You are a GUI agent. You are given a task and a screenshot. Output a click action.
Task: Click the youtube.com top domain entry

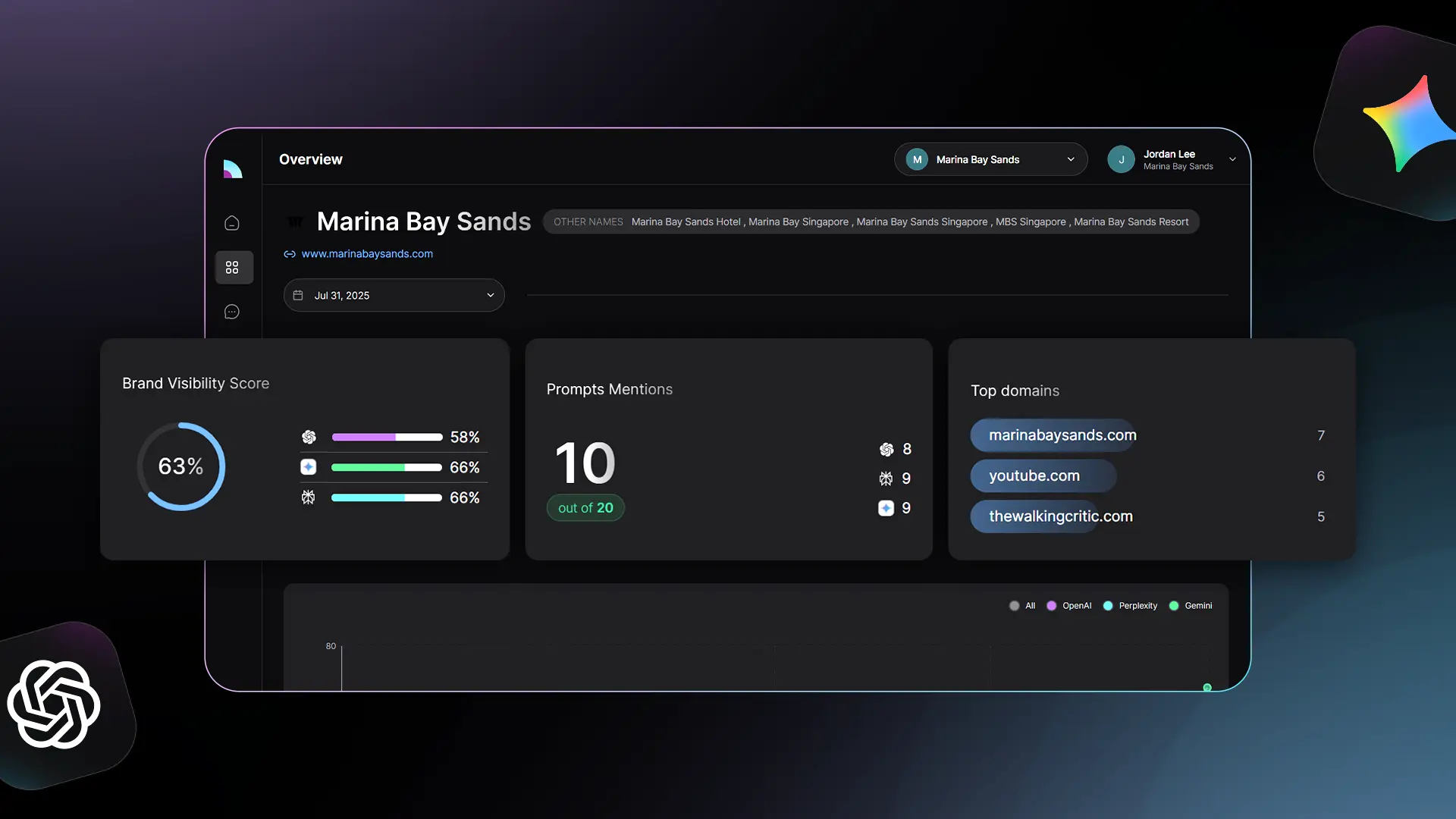coord(1034,476)
